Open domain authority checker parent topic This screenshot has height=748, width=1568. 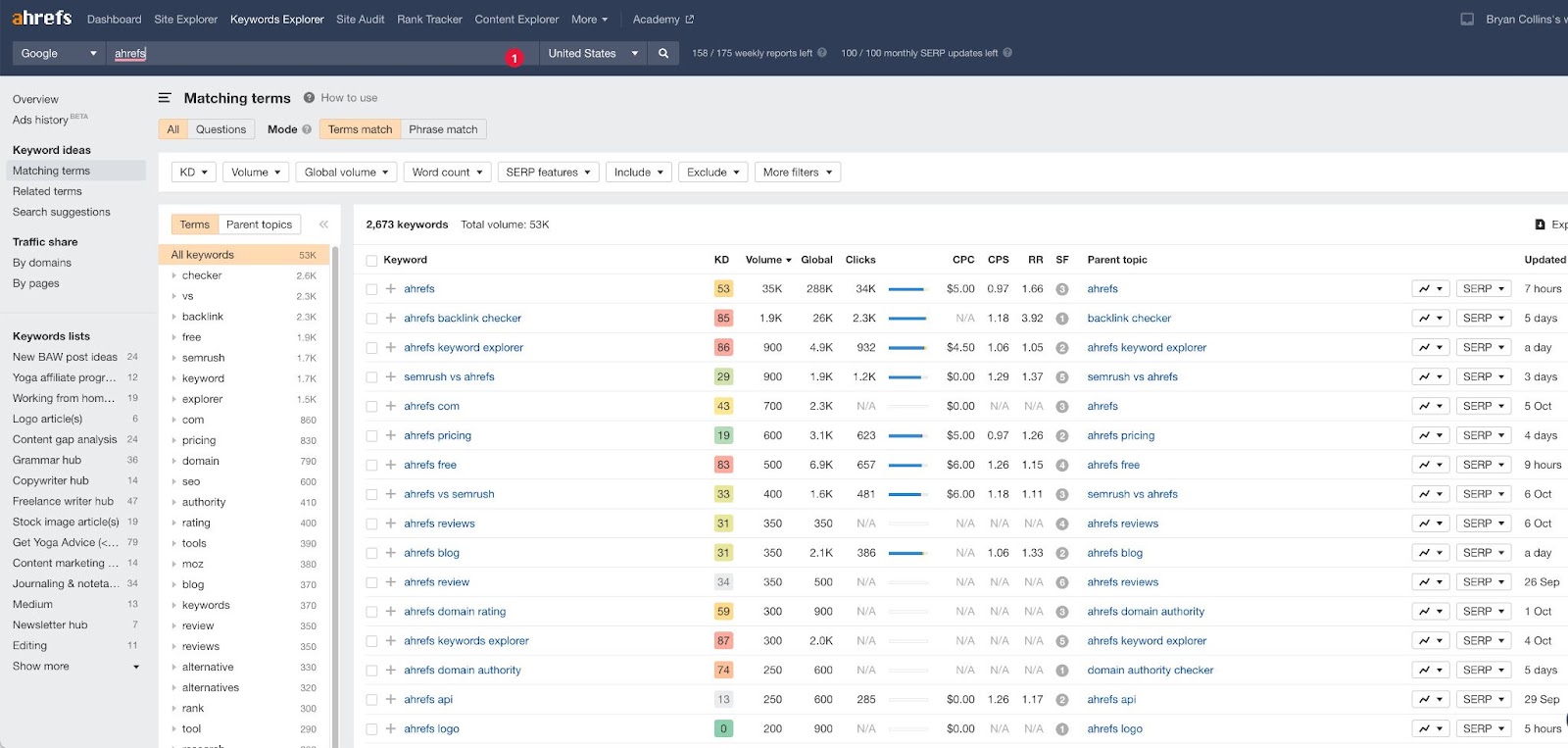(x=1151, y=671)
